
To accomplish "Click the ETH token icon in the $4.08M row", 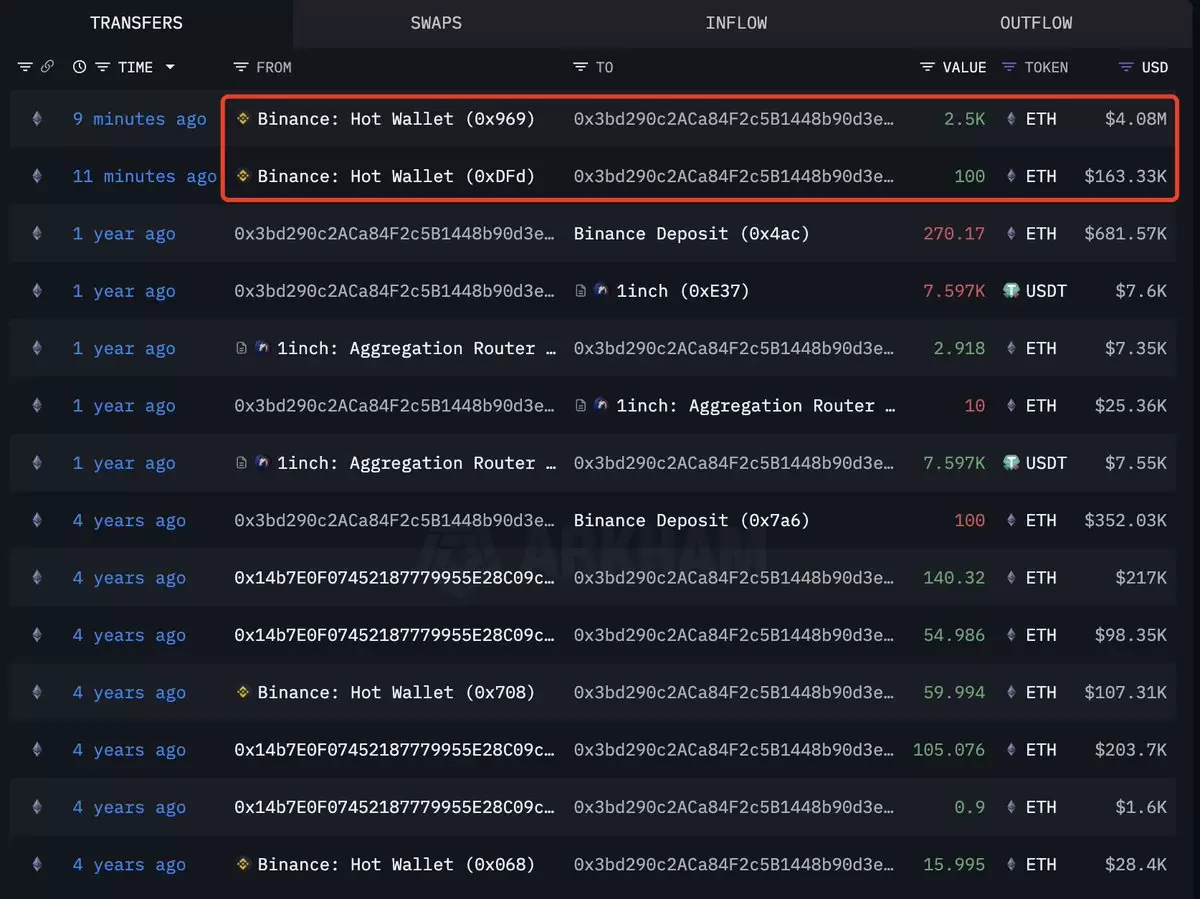I will [x=1012, y=119].
